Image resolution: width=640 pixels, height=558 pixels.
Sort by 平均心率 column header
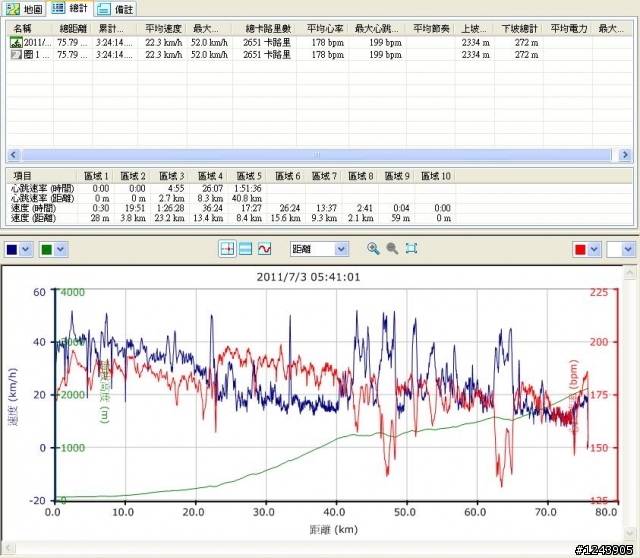325,29
